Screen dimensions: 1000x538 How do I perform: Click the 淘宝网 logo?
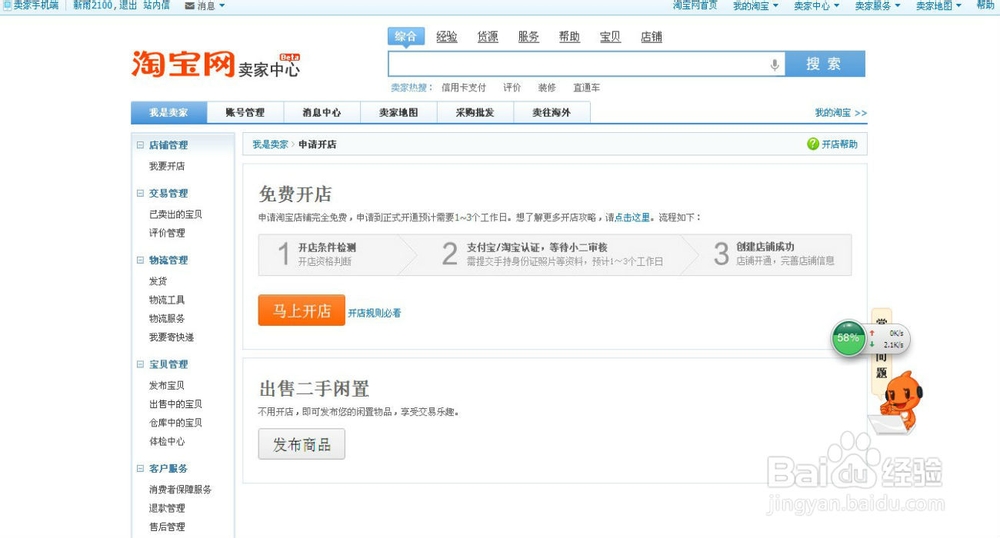[x=183, y=64]
